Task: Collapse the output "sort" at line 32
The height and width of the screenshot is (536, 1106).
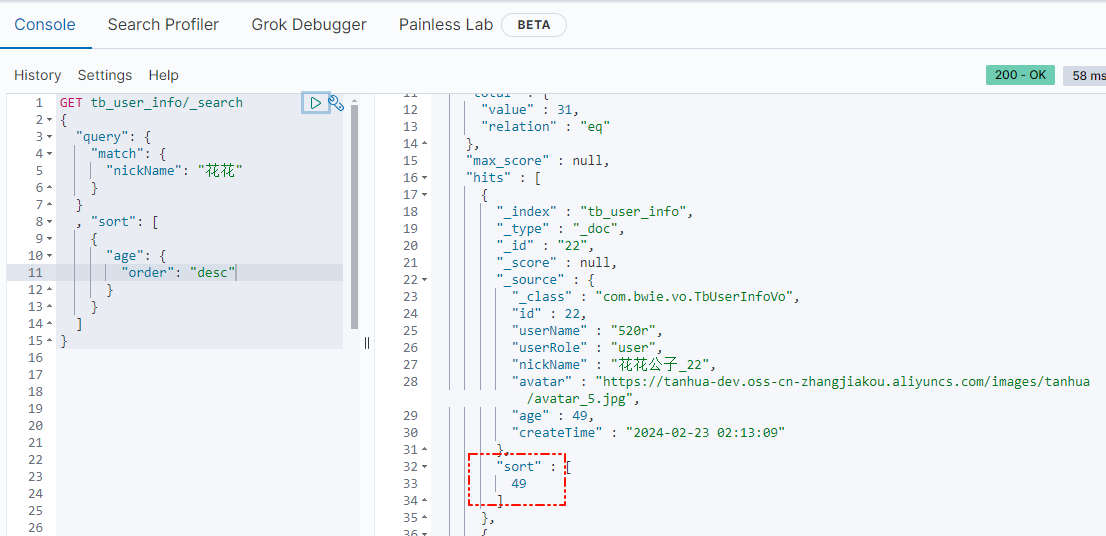Action: click(x=425, y=466)
